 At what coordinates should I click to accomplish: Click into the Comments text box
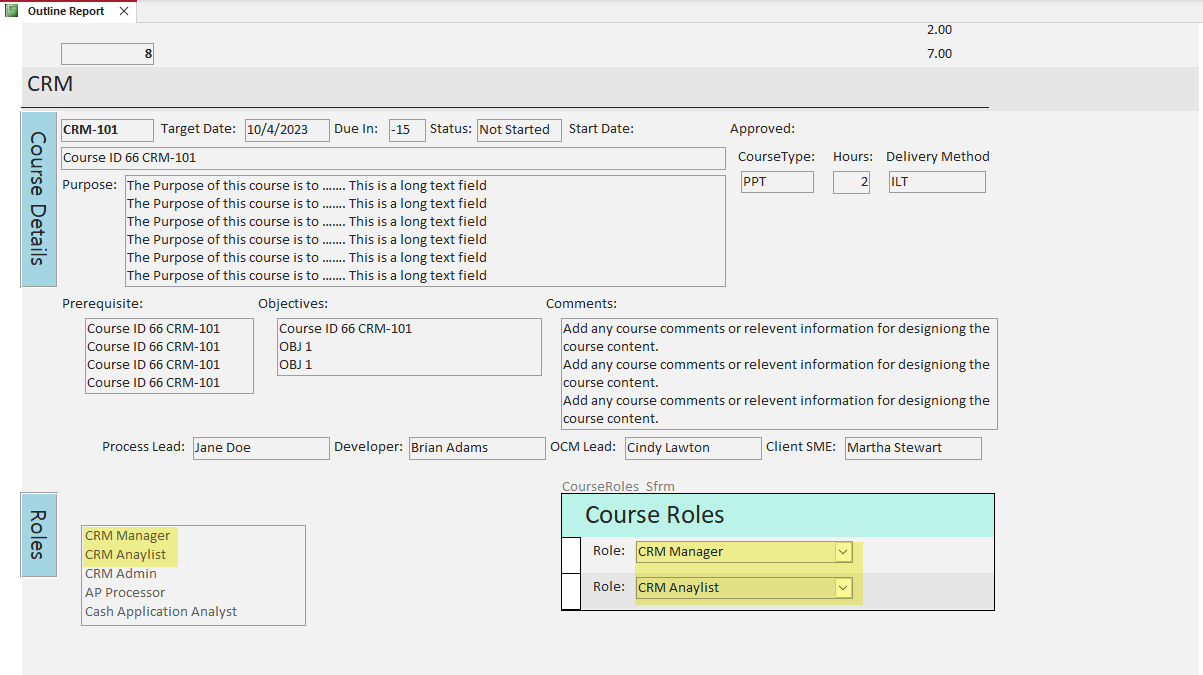point(778,373)
